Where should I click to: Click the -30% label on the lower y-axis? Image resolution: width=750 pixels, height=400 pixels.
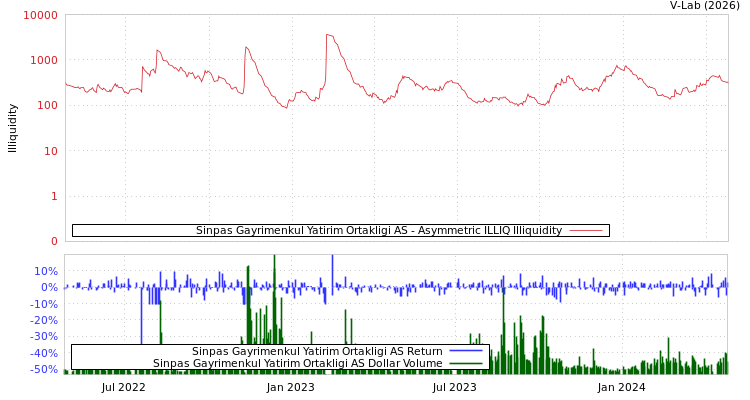[x=44, y=337]
